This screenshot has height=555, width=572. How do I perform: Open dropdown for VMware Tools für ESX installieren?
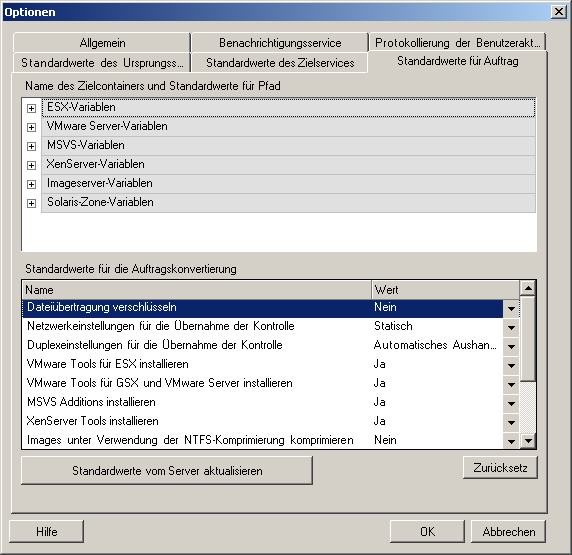click(511, 365)
